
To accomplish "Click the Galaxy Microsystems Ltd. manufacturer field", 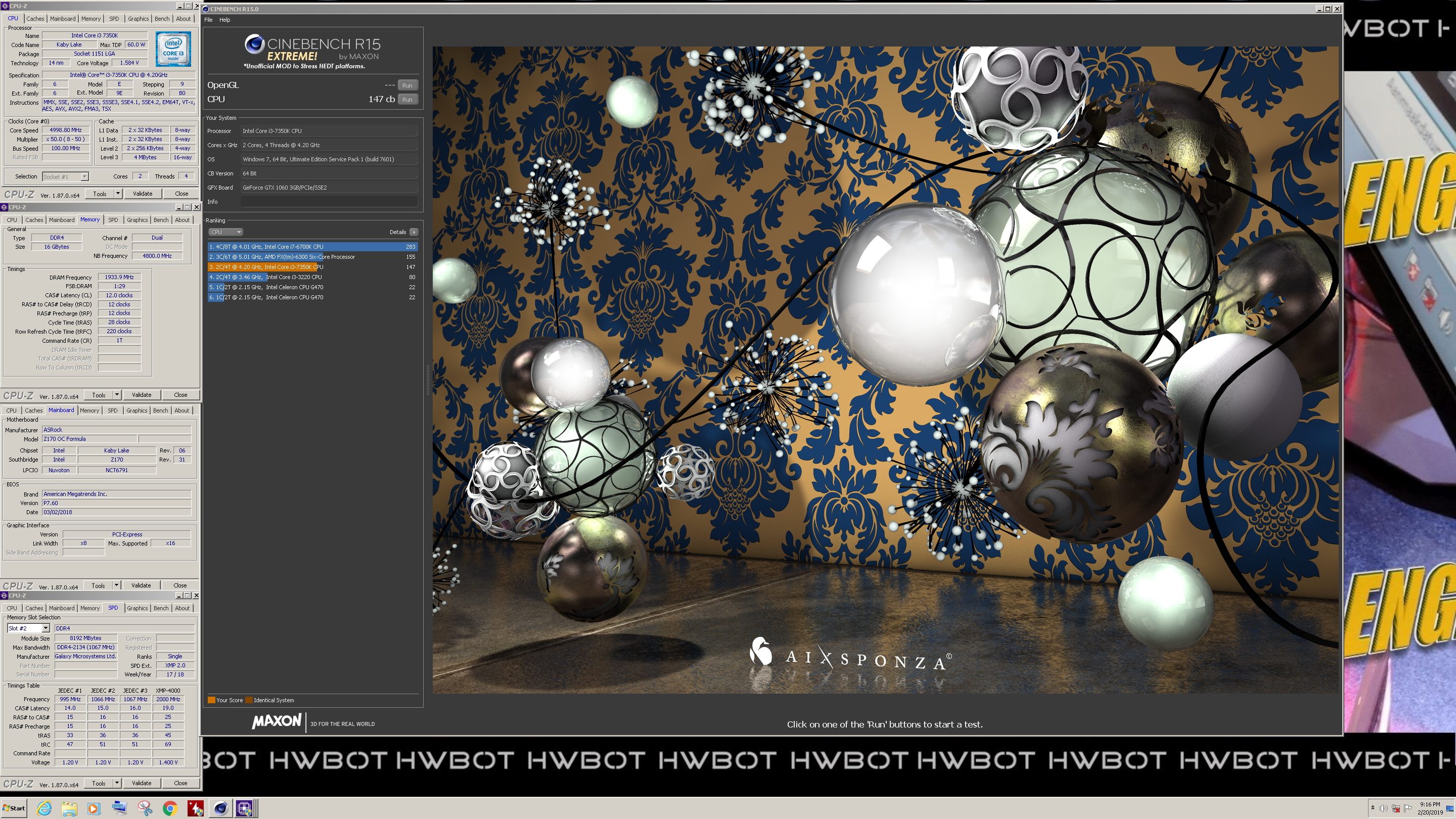I will coord(85,657).
